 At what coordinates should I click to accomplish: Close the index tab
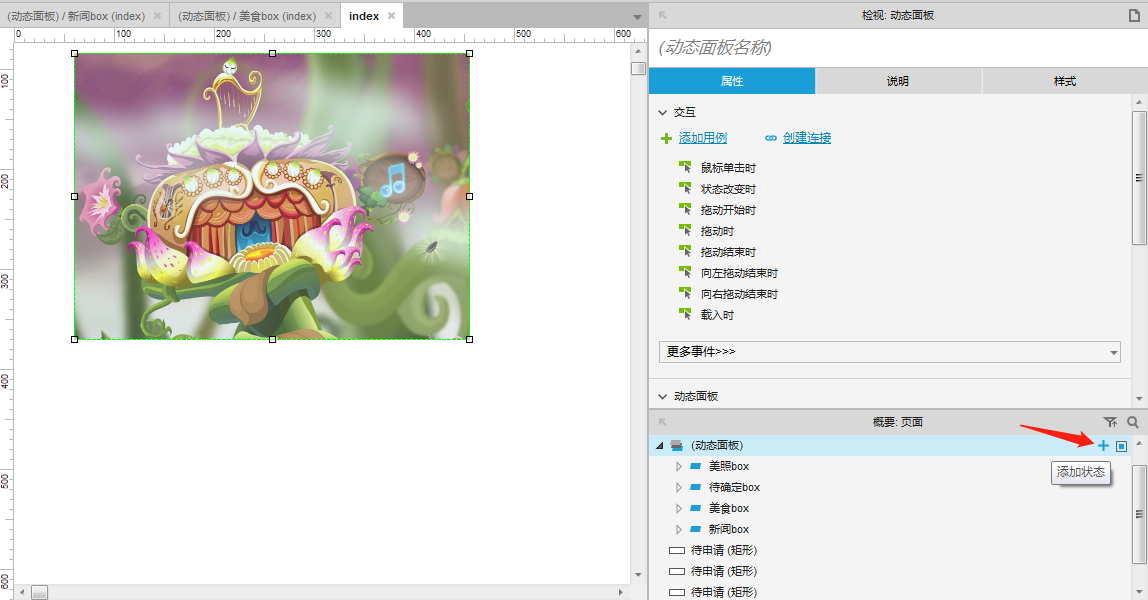391,15
